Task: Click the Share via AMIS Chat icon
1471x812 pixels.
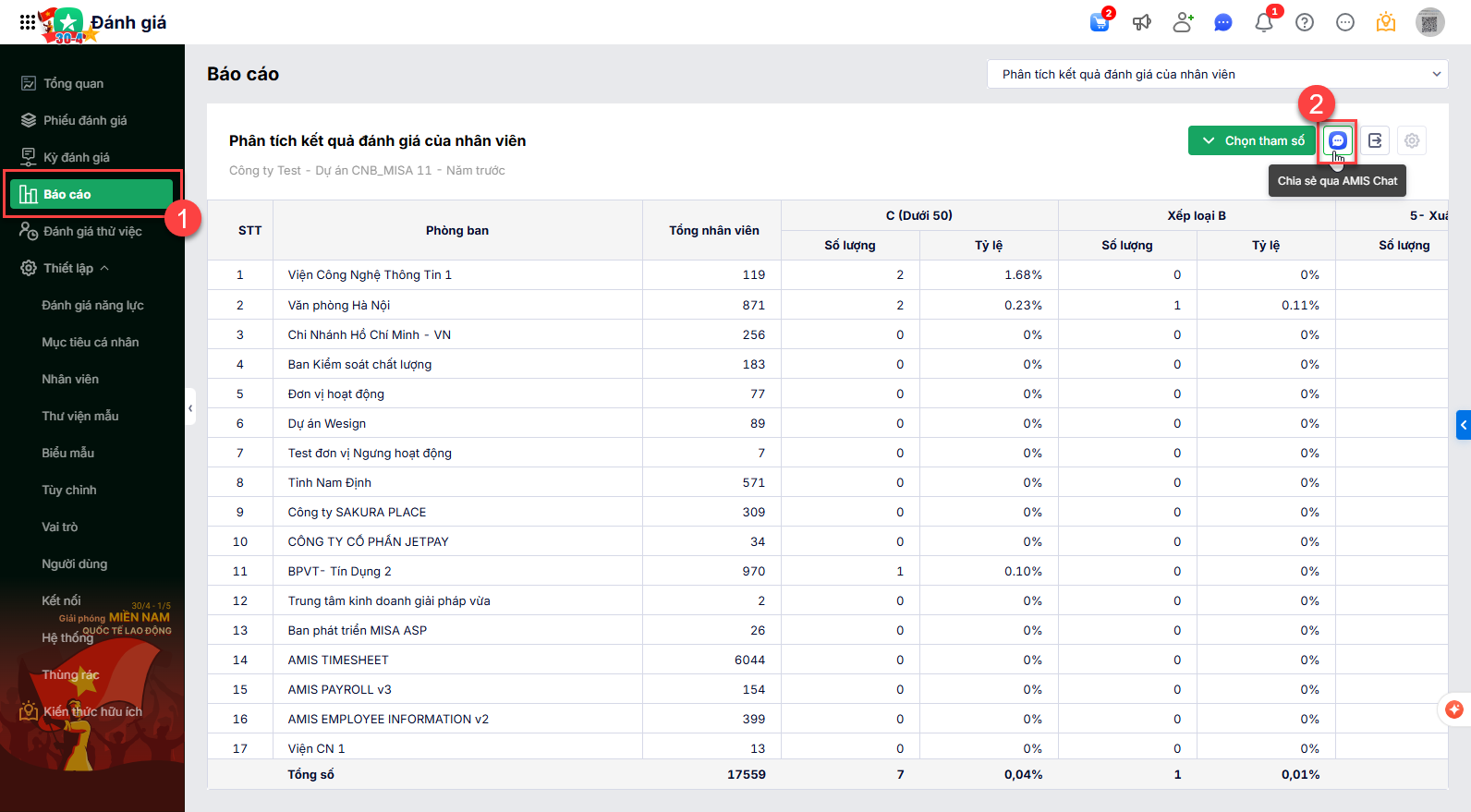Action: (1338, 140)
